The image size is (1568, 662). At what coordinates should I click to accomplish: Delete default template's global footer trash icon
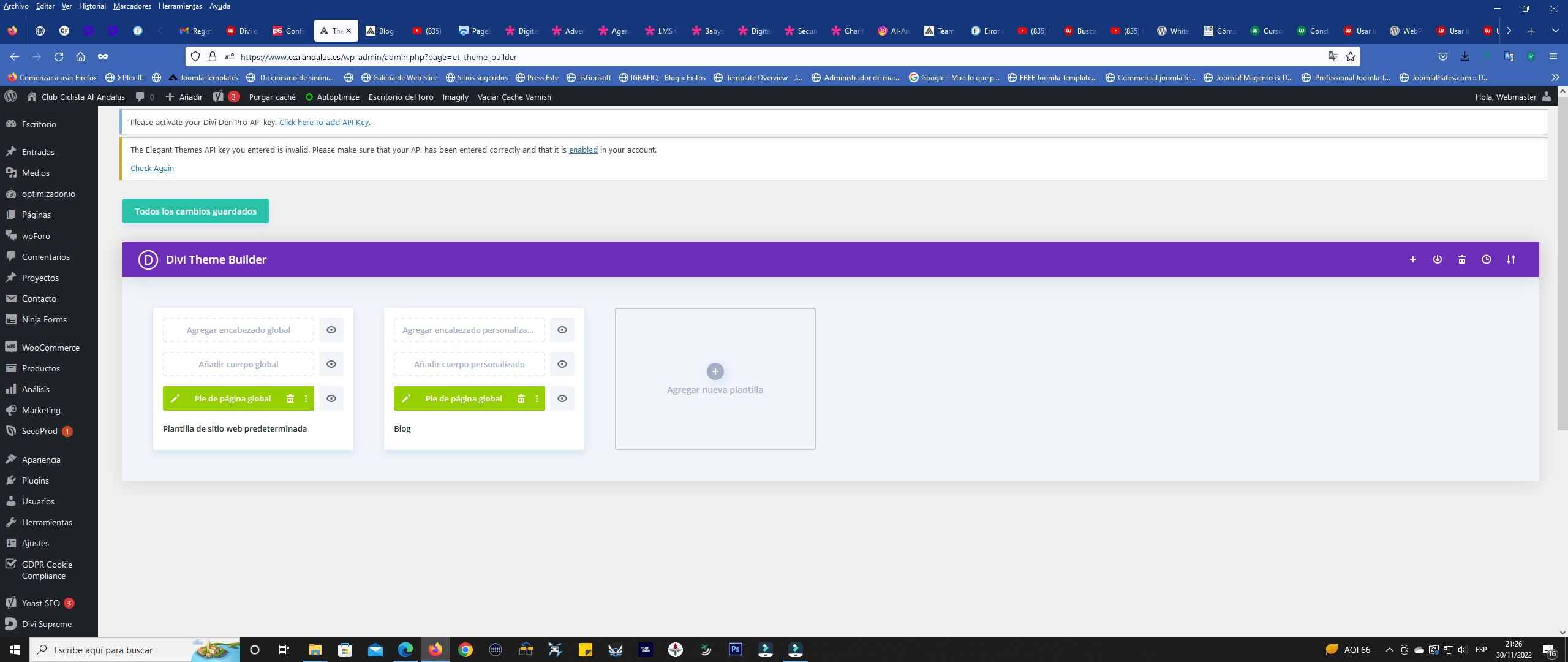pos(290,398)
